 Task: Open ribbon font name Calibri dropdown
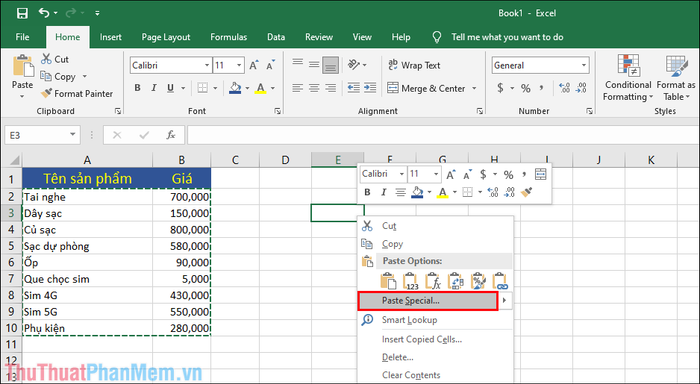[x=207, y=66]
